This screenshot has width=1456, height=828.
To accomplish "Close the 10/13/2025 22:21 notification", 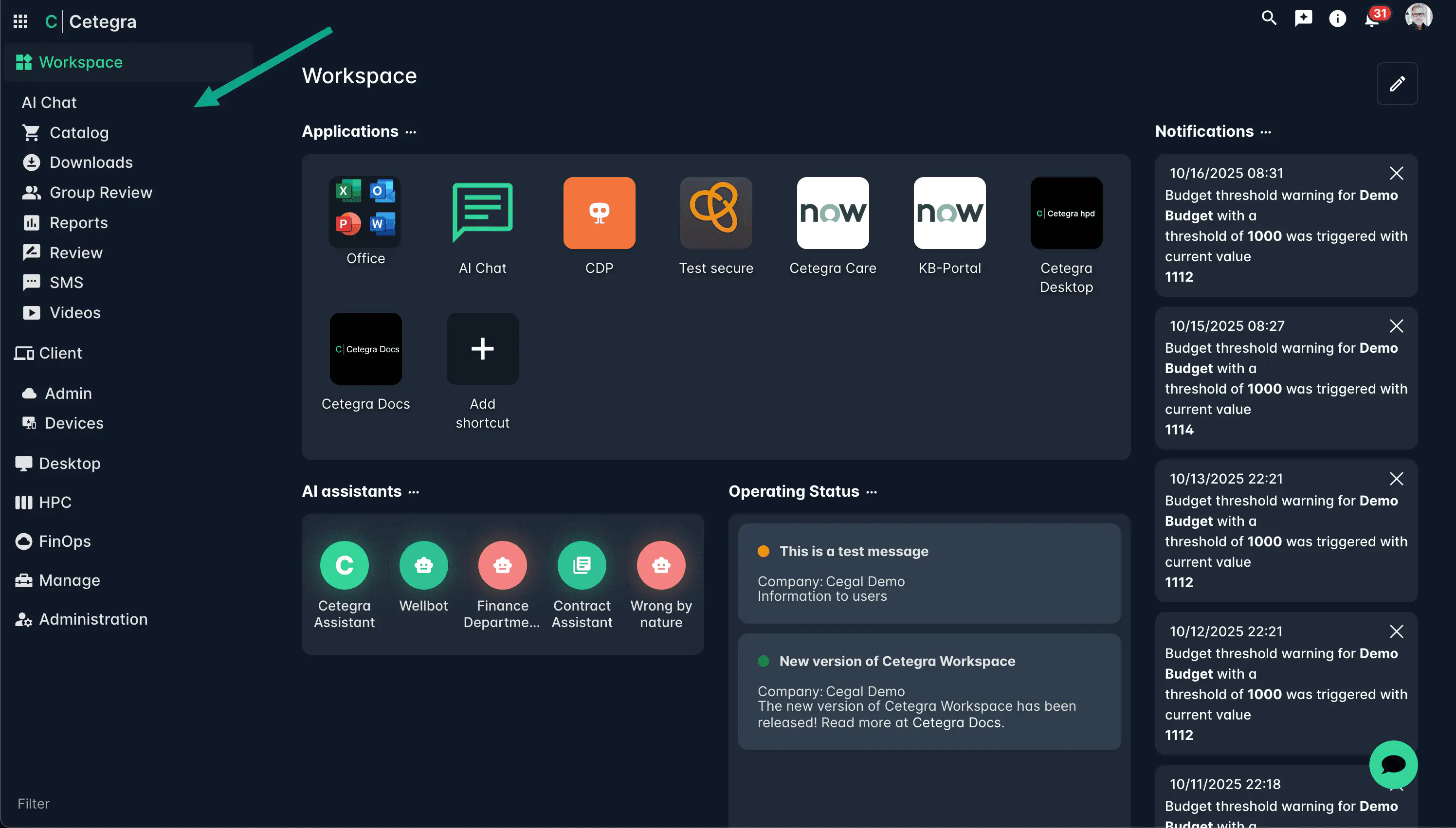I will pos(1396,478).
